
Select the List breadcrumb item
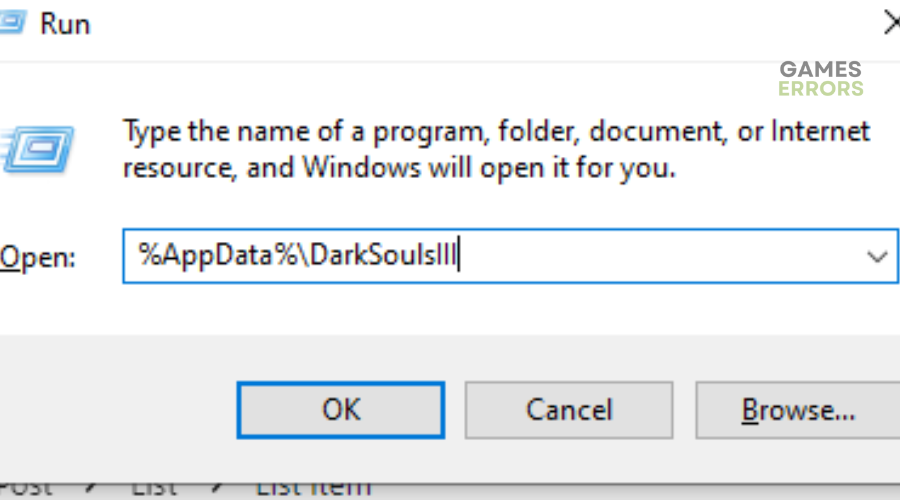[x=154, y=490]
